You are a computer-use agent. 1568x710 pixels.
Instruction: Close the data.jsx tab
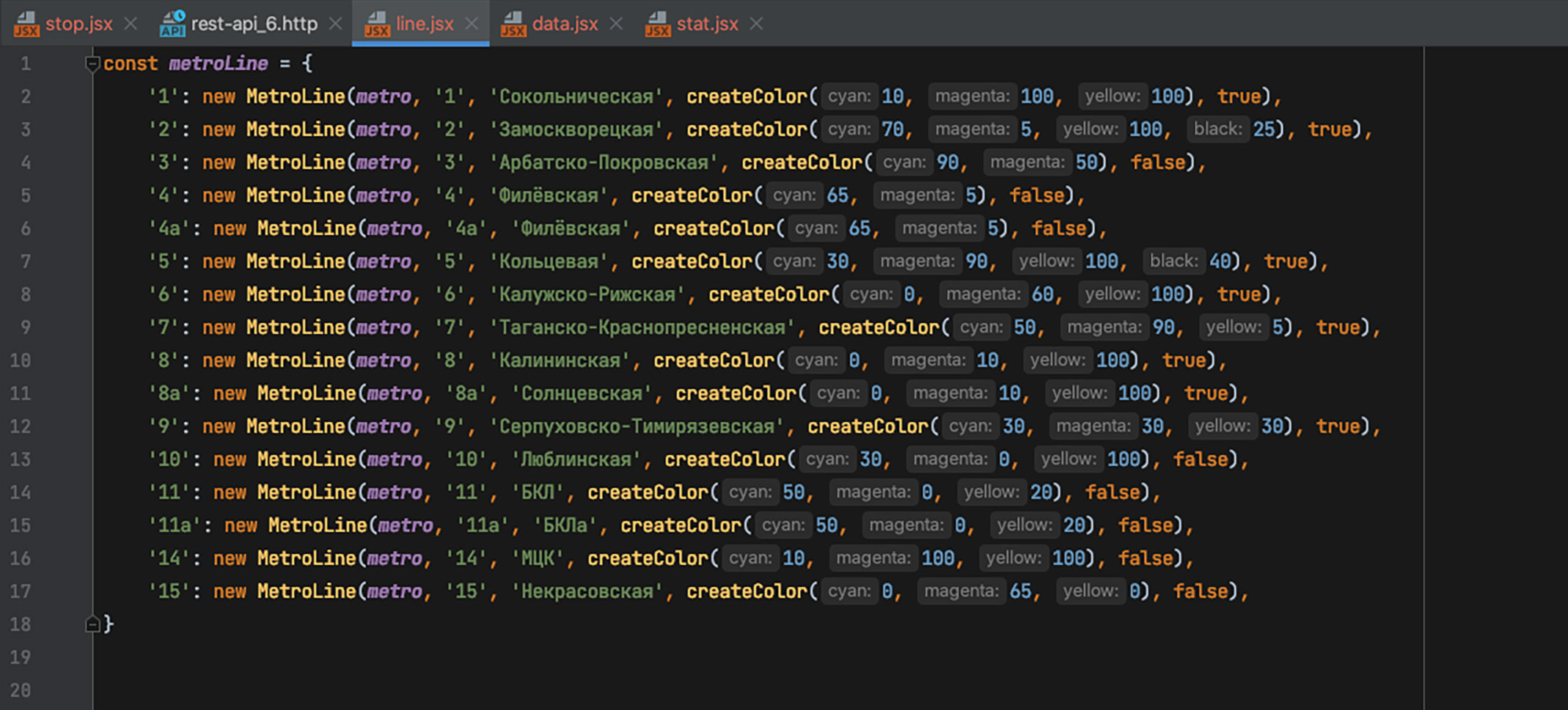[x=616, y=24]
